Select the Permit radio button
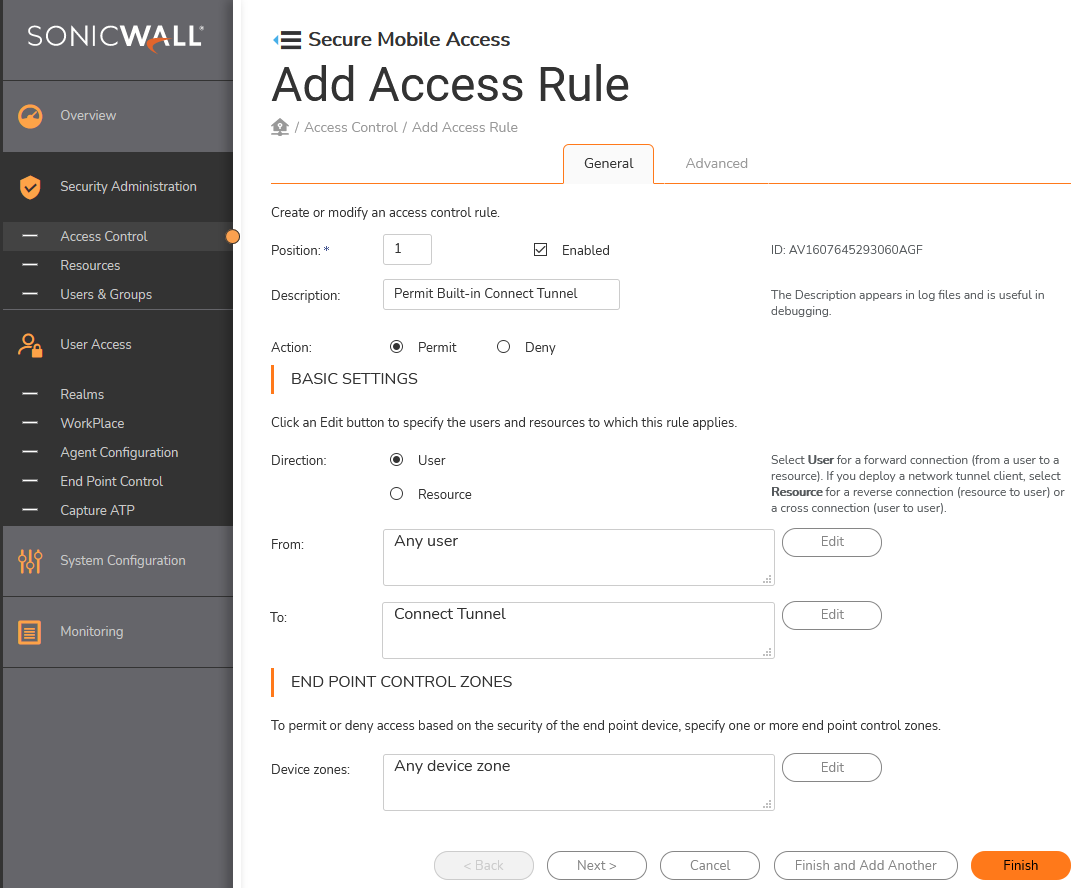The height and width of the screenshot is (888, 1089). [x=397, y=346]
